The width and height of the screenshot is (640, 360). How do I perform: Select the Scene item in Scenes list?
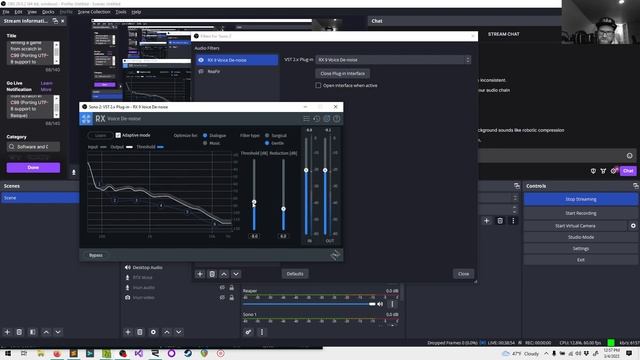(x=40, y=198)
